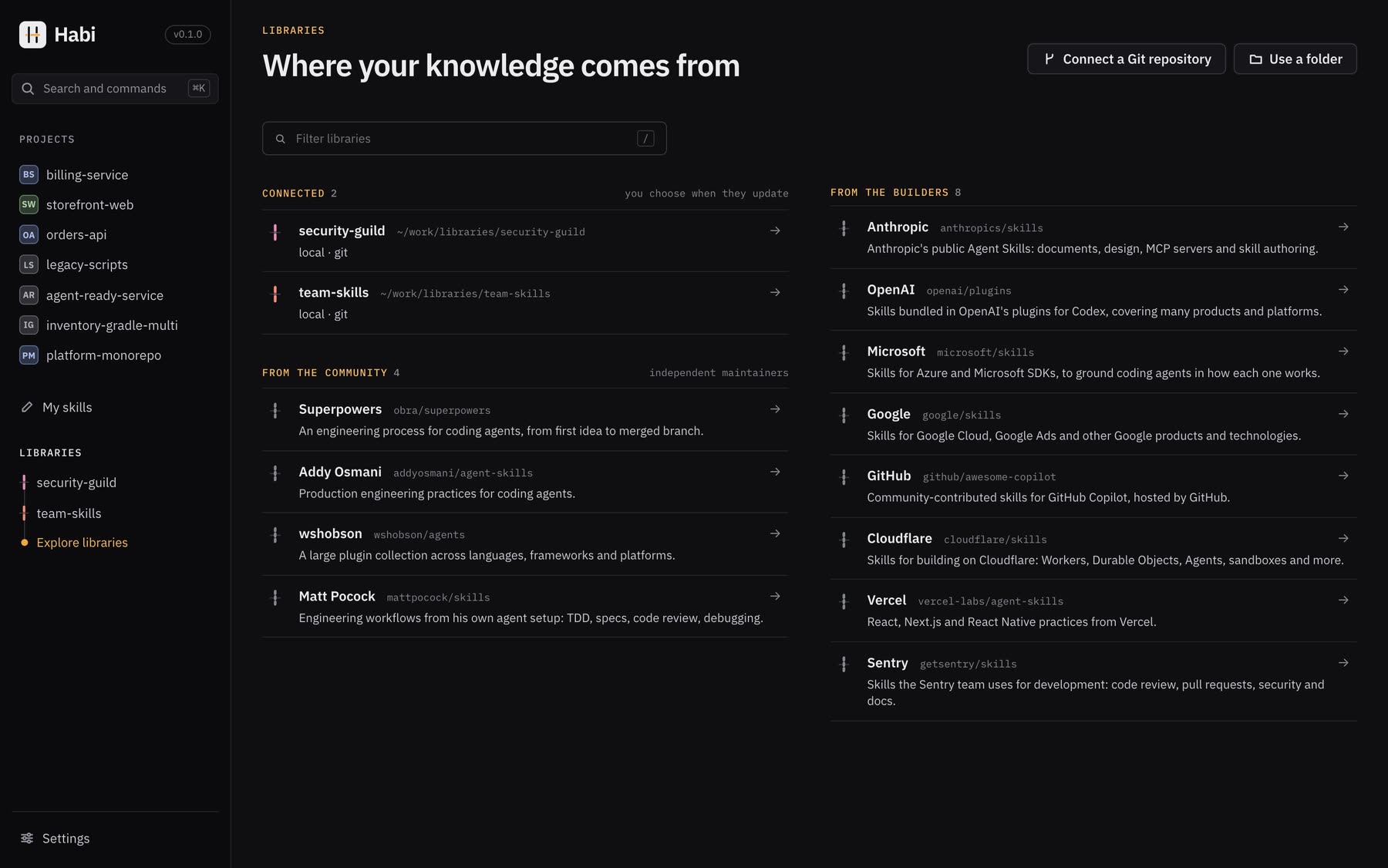
Task: Click the Settings sliders icon
Action: (x=27, y=838)
